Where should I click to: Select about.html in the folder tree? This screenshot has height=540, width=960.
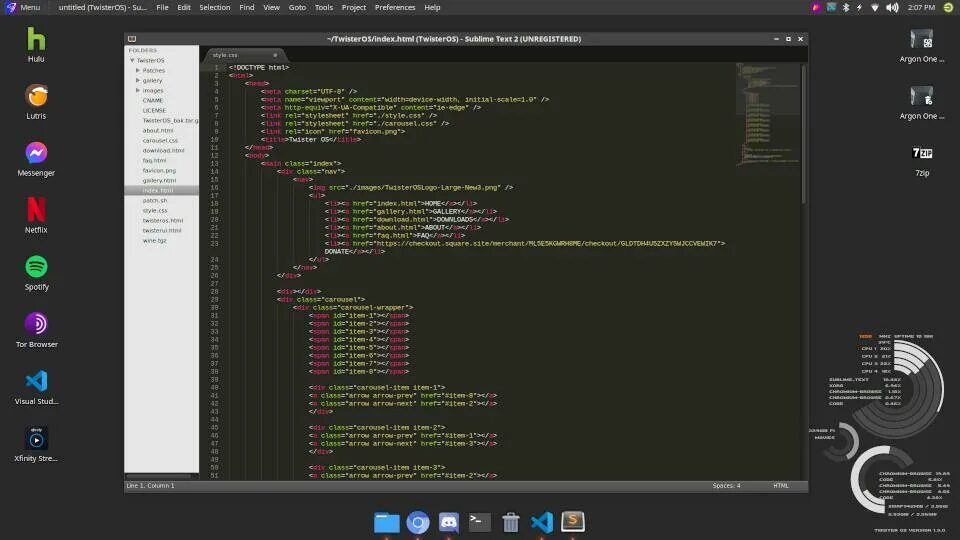[x=158, y=130]
